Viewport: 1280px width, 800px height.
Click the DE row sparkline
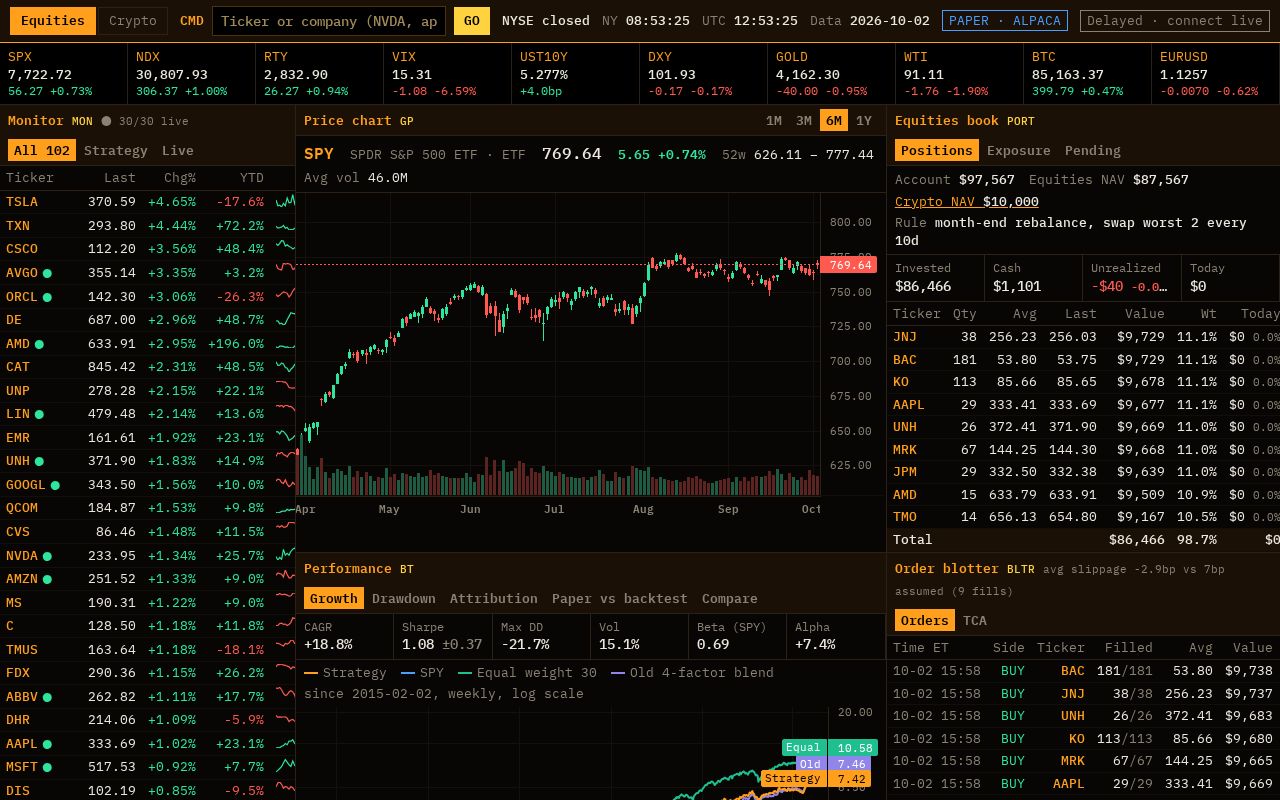point(285,319)
